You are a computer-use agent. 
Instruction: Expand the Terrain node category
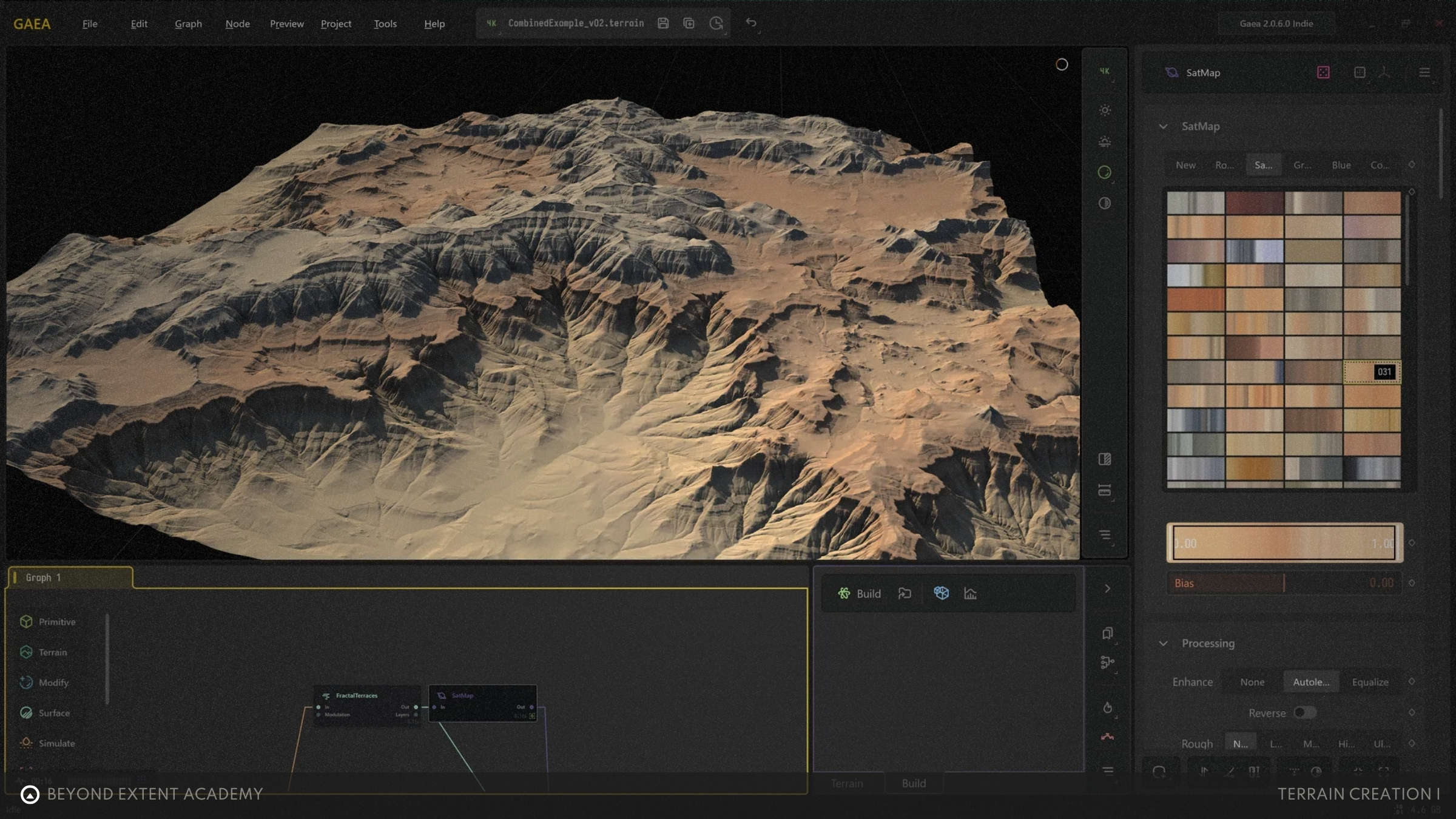(44, 652)
